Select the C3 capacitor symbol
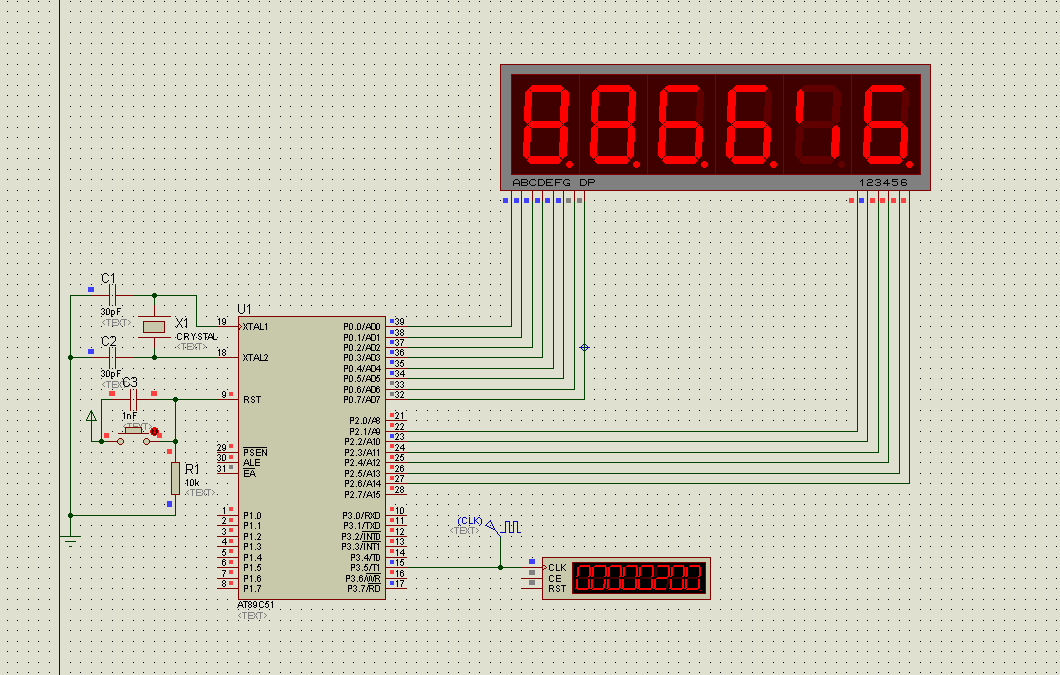 (133, 400)
